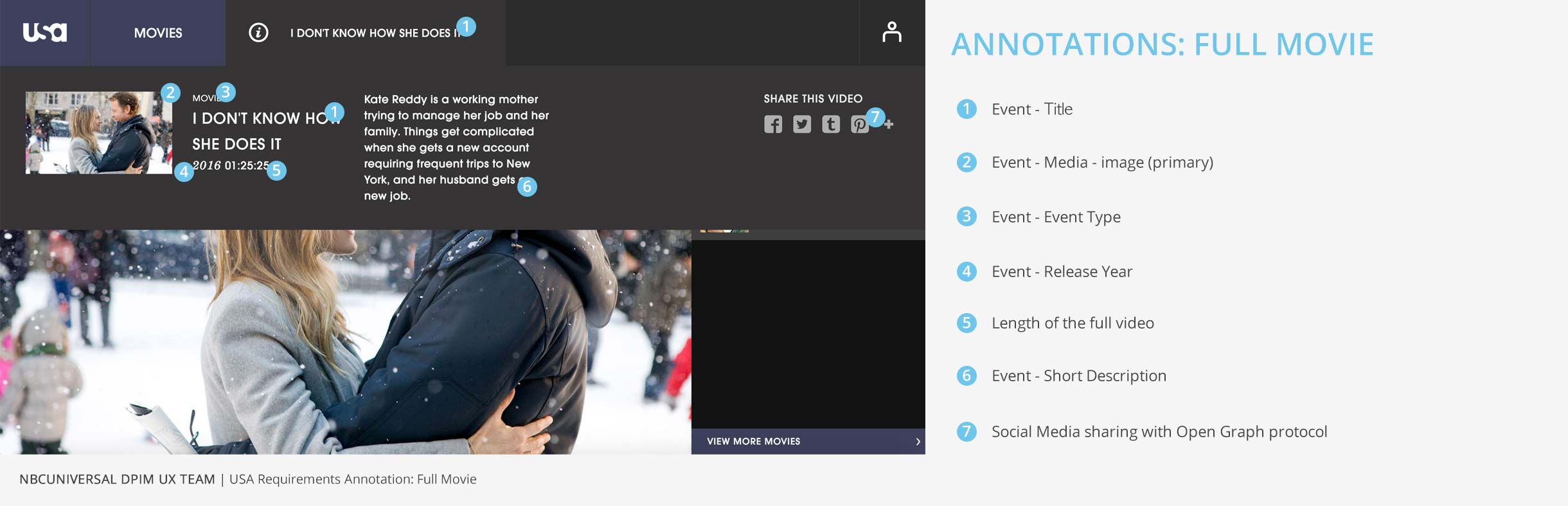Screen dimensions: 1568x506
Task: Open the small movie thumbnail image
Action: pyautogui.click(x=98, y=132)
